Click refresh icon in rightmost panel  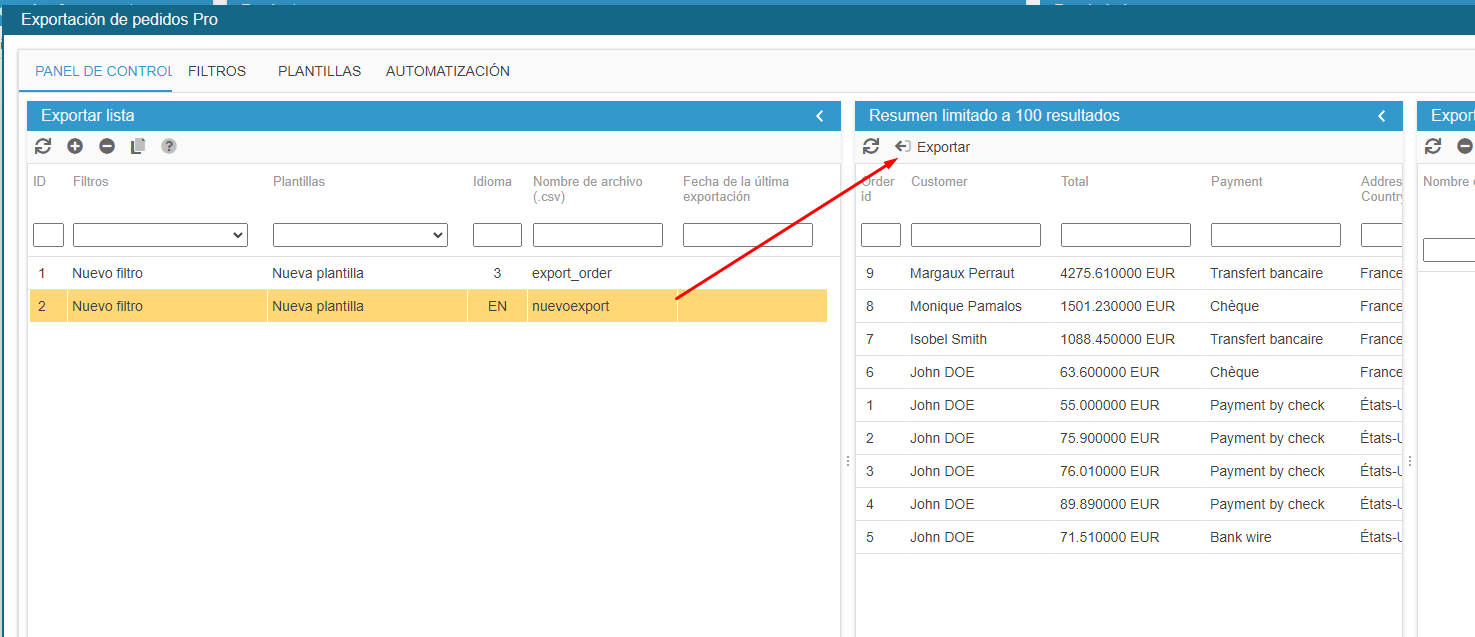coord(1433,147)
